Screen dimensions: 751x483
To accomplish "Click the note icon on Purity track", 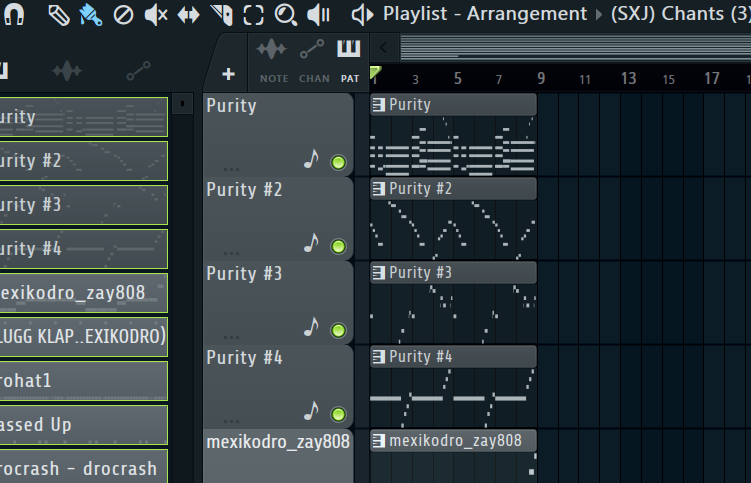I will tap(311, 159).
